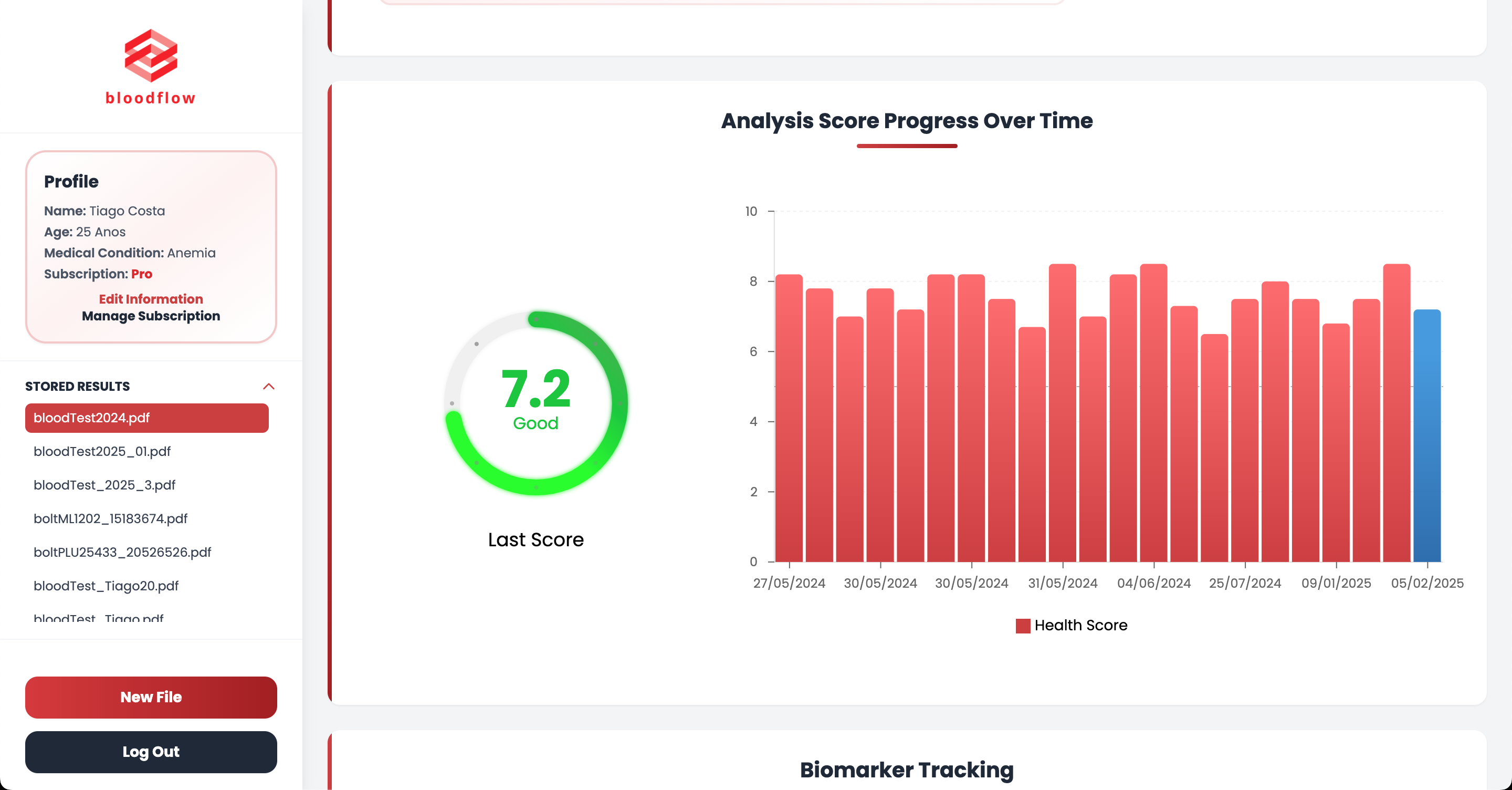Click the Age: 25 Anos line
The image size is (1512, 790).
click(x=85, y=232)
